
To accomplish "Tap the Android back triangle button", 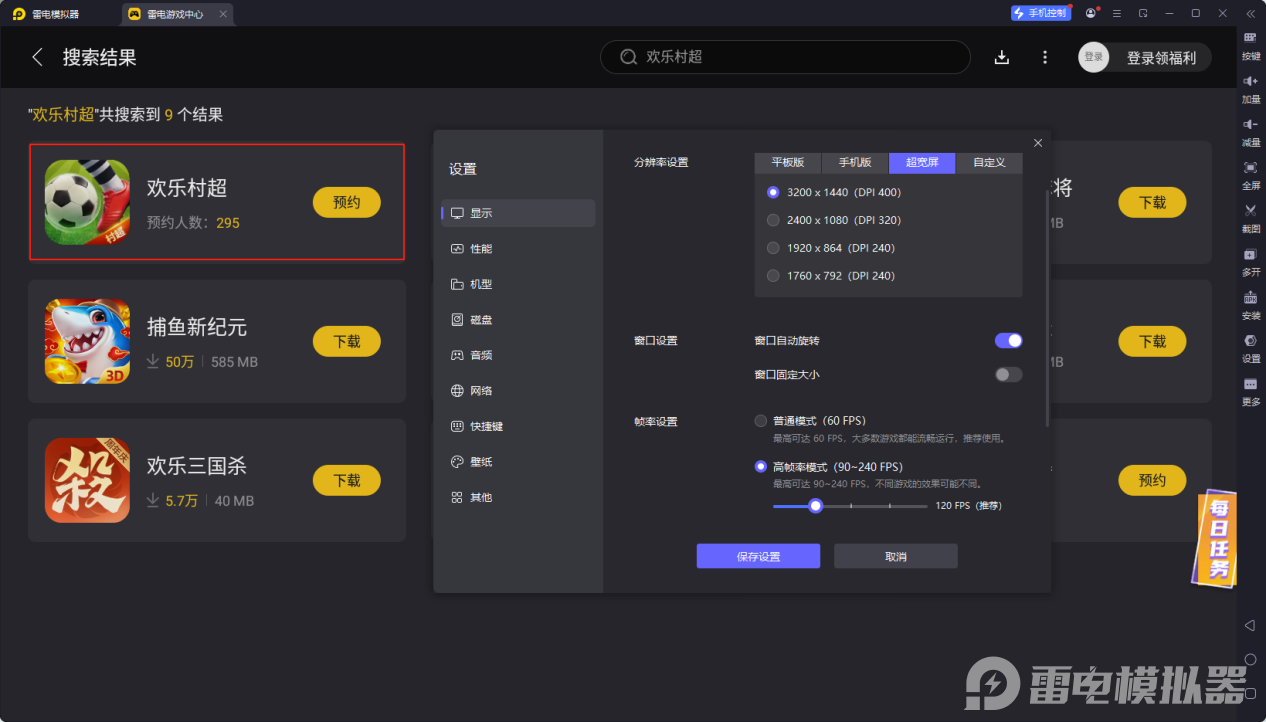I will (x=1250, y=625).
